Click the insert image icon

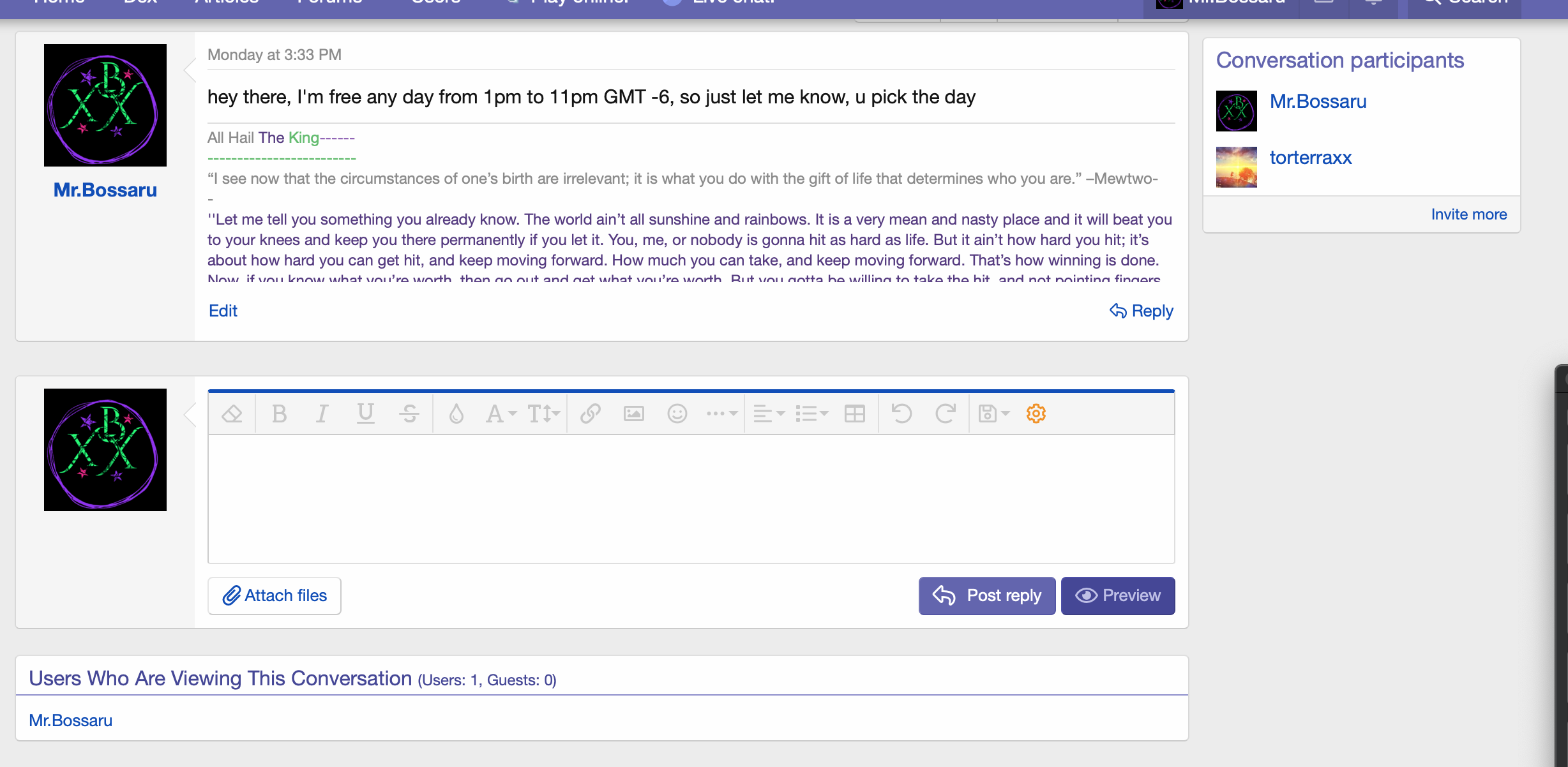[x=633, y=414]
